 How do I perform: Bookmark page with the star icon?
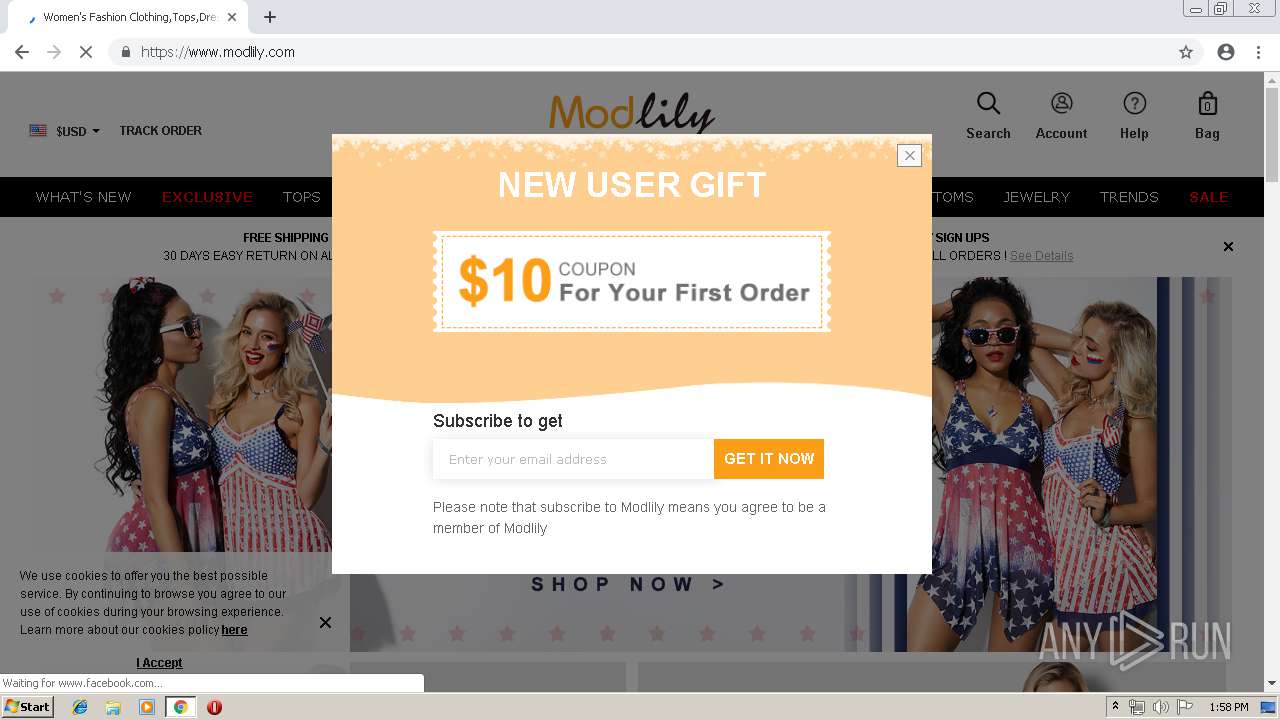[1186, 52]
